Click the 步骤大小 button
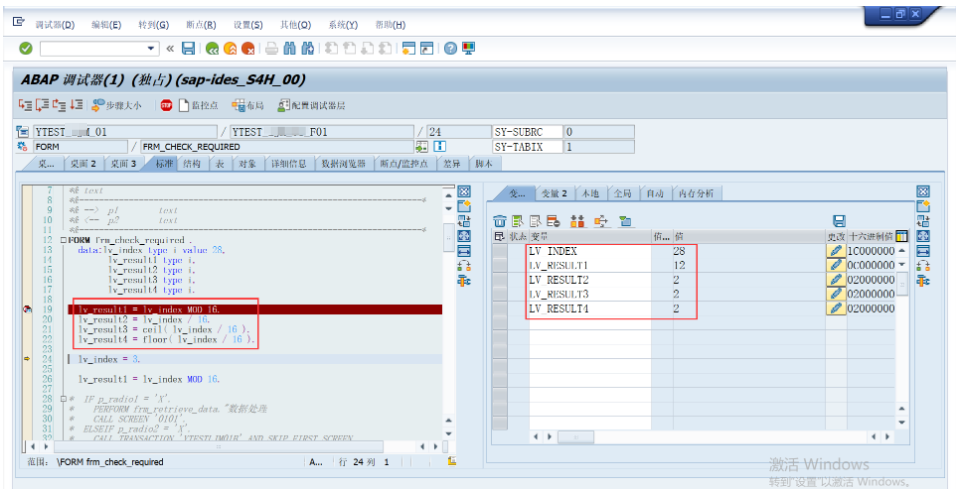The width and height of the screenshot is (956, 499). point(116,106)
